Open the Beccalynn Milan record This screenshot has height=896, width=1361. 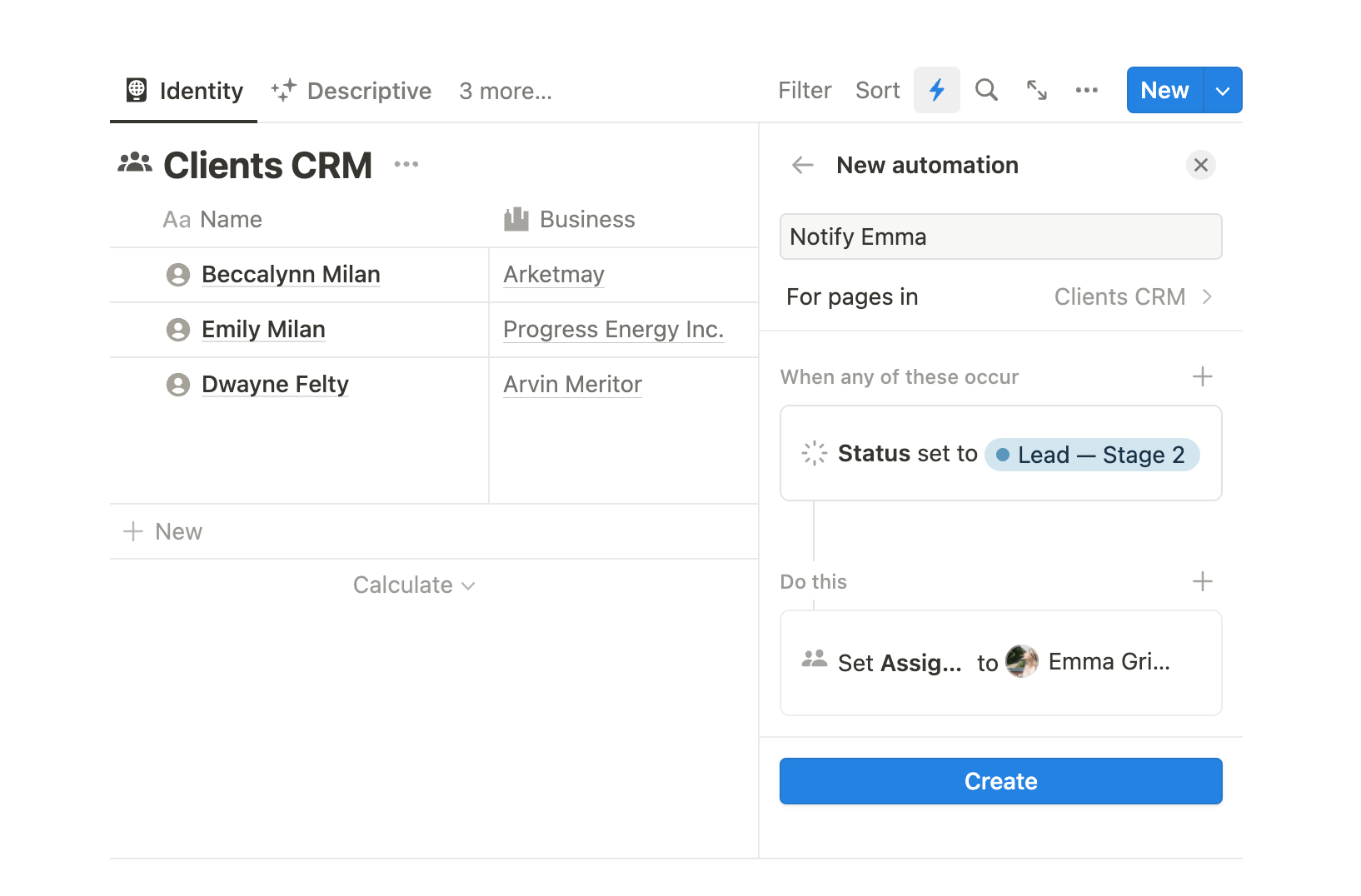(x=291, y=274)
